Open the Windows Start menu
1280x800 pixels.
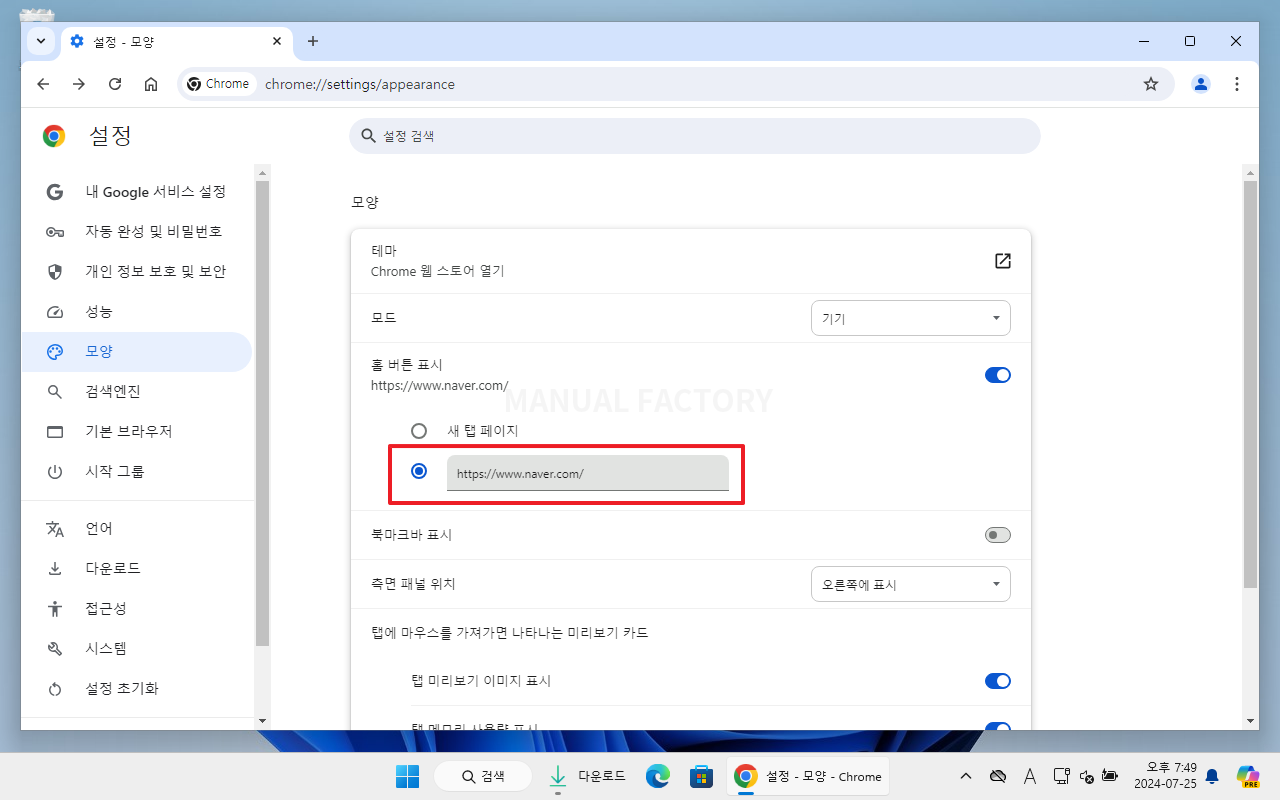point(407,776)
